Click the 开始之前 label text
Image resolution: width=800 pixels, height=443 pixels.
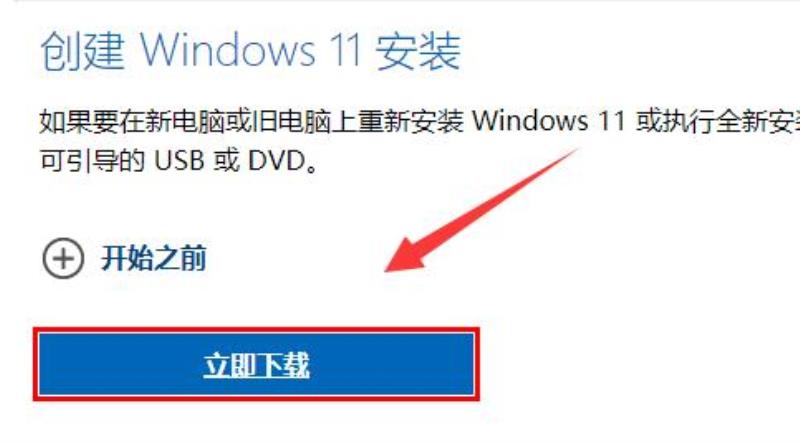point(154,258)
